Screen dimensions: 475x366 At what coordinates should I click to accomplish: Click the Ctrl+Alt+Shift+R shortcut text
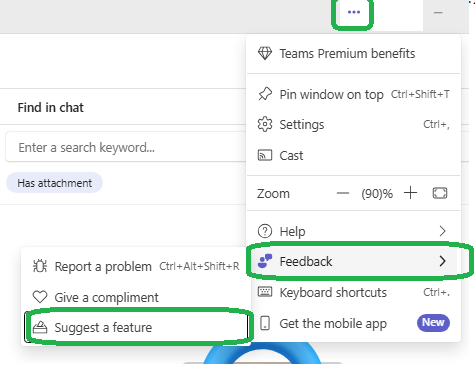click(199, 266)
